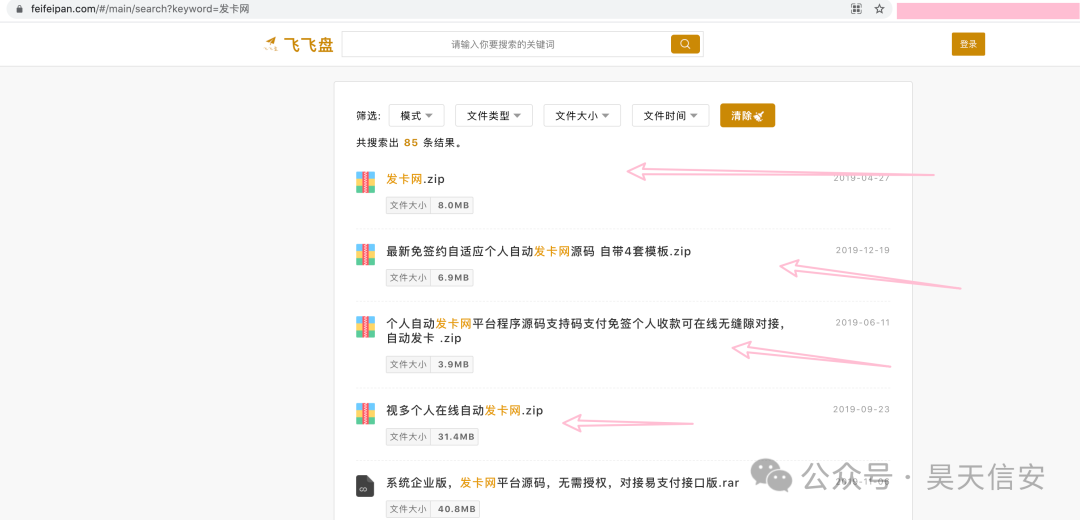This screenshot has width=1080, height=520.
Task: Open the 模式 filter dropdown
Action: (417, 116)
